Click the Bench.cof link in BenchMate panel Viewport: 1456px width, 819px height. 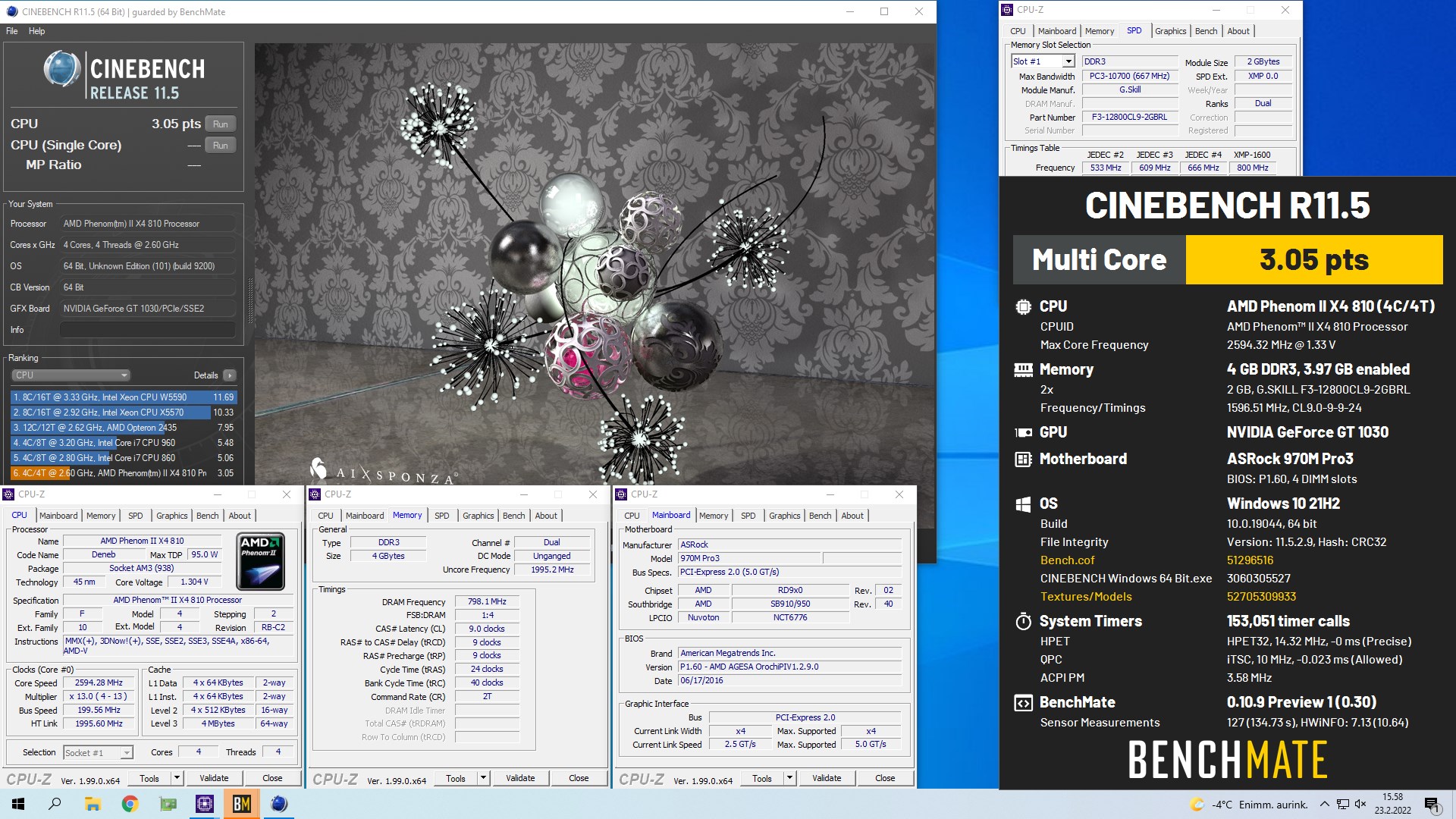tap(1067, 560)
